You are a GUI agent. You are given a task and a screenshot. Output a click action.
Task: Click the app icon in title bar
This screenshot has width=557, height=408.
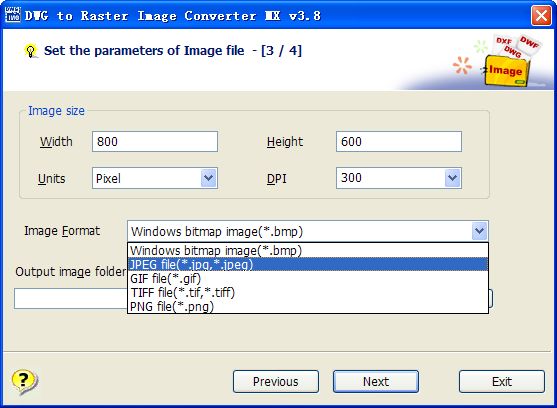pyautogui.click(x=13, y=15)
